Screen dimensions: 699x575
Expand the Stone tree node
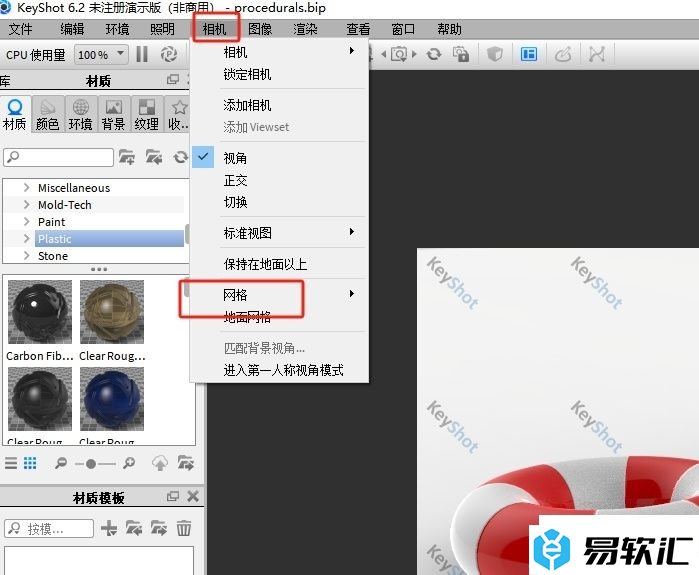26,255
